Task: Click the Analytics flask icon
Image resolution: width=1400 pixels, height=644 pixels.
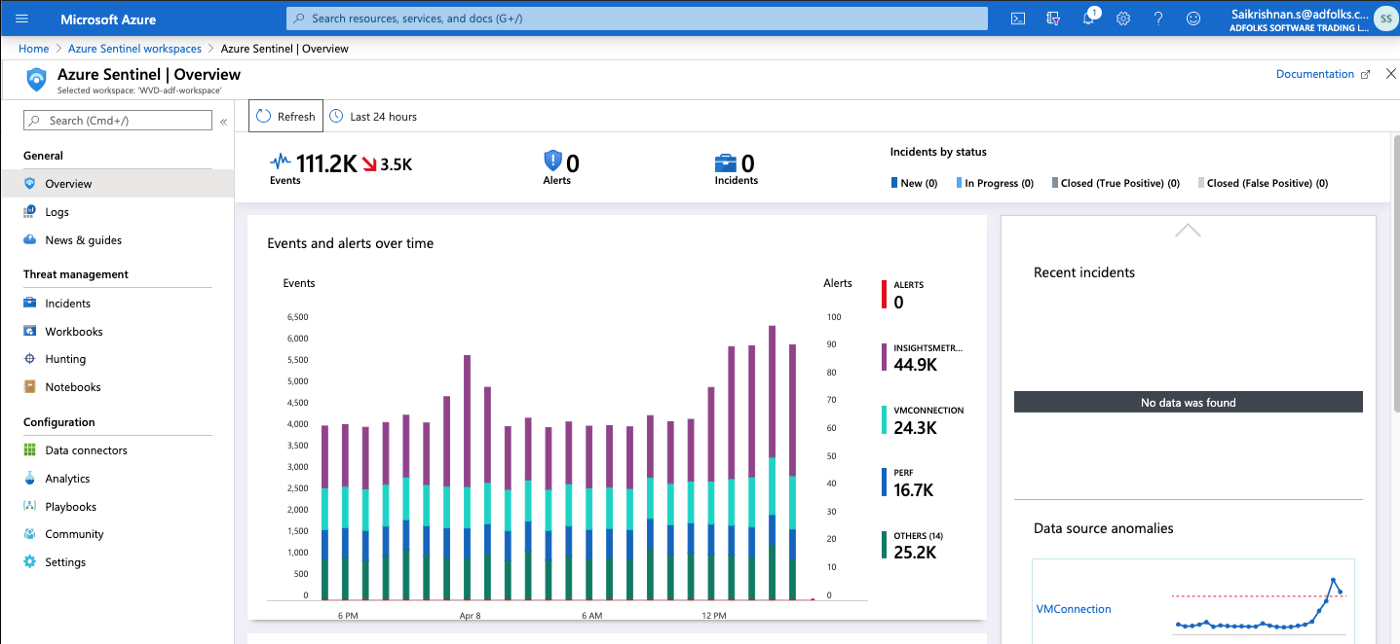Action: (x=30, y=479)
